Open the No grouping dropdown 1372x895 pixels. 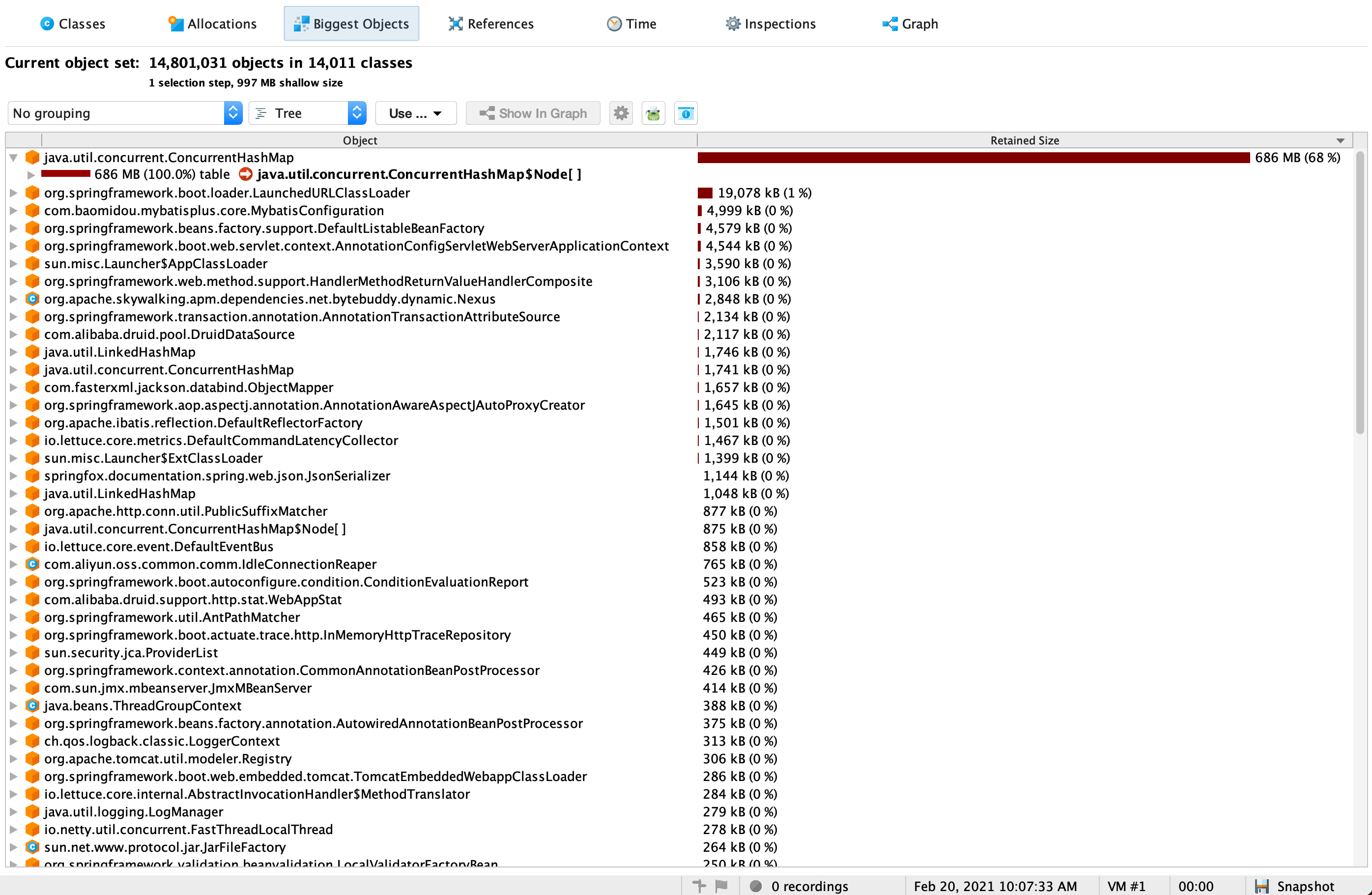point(124,113)
